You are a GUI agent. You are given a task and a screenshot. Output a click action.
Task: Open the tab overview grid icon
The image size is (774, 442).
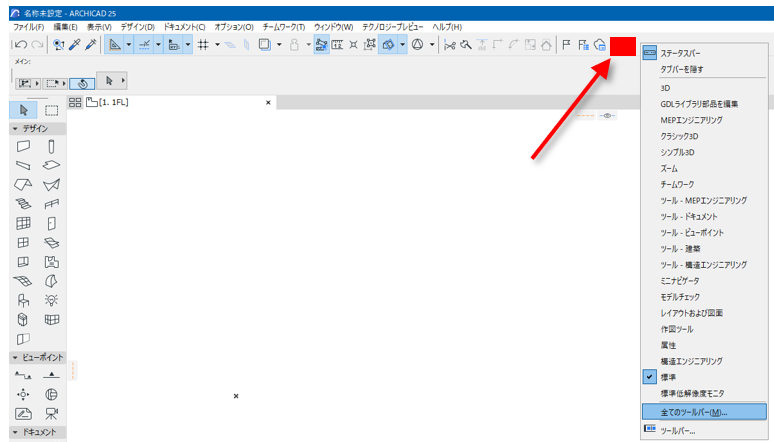point(75,102)
